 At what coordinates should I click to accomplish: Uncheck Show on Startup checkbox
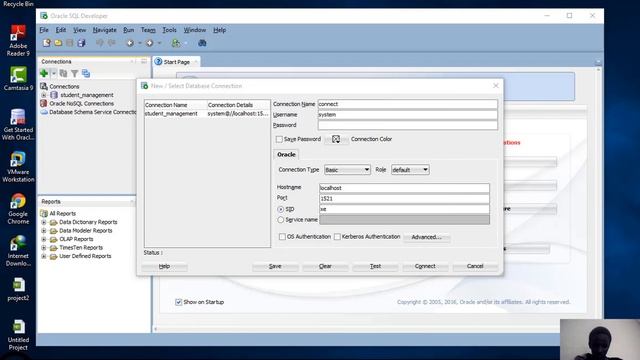click(x=178, y=302)
